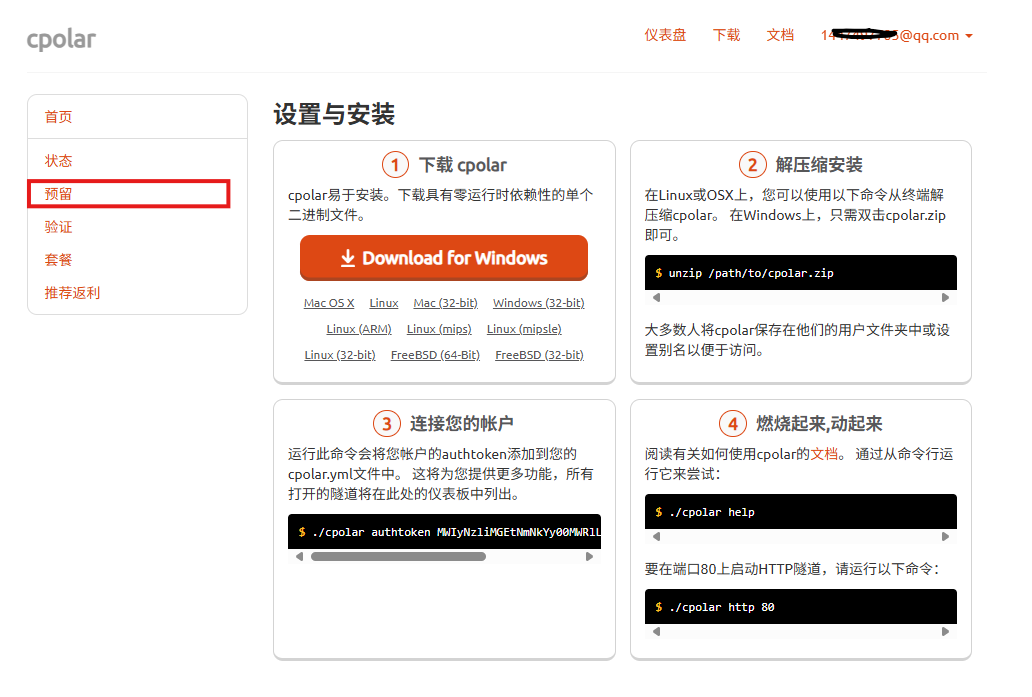Open the account email dropdown

tap(896, 35)
